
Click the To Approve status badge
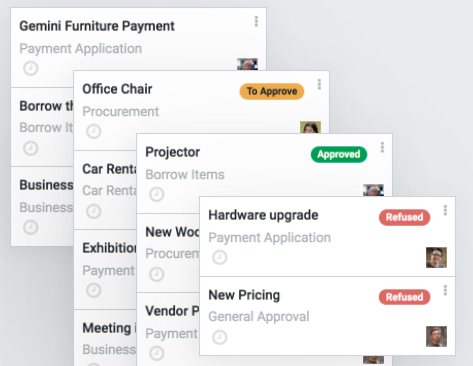tap(272, 91)
